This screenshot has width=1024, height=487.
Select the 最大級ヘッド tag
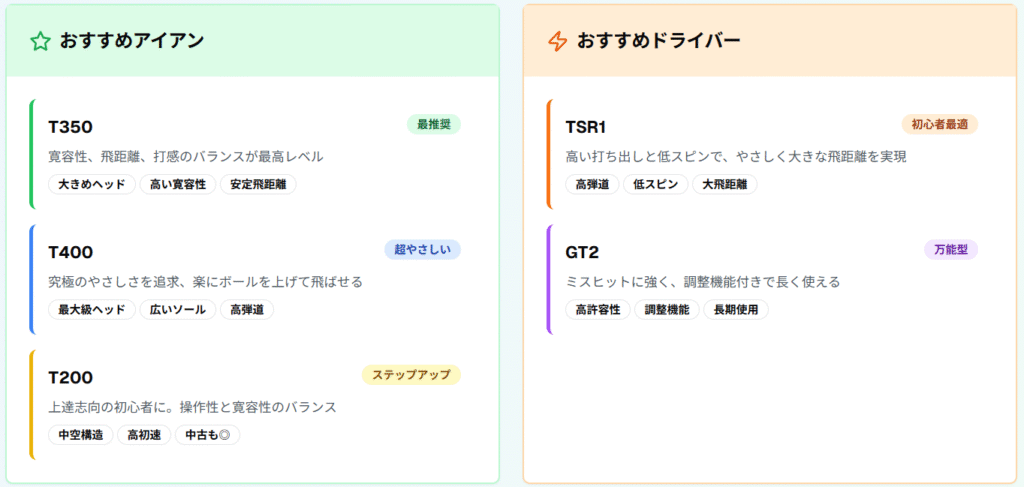point(92,310)
